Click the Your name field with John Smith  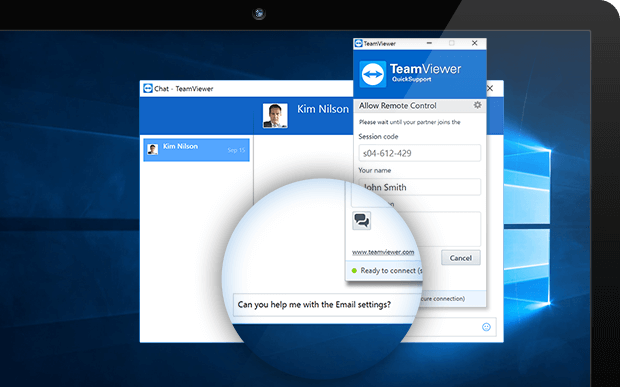[420, 187]
